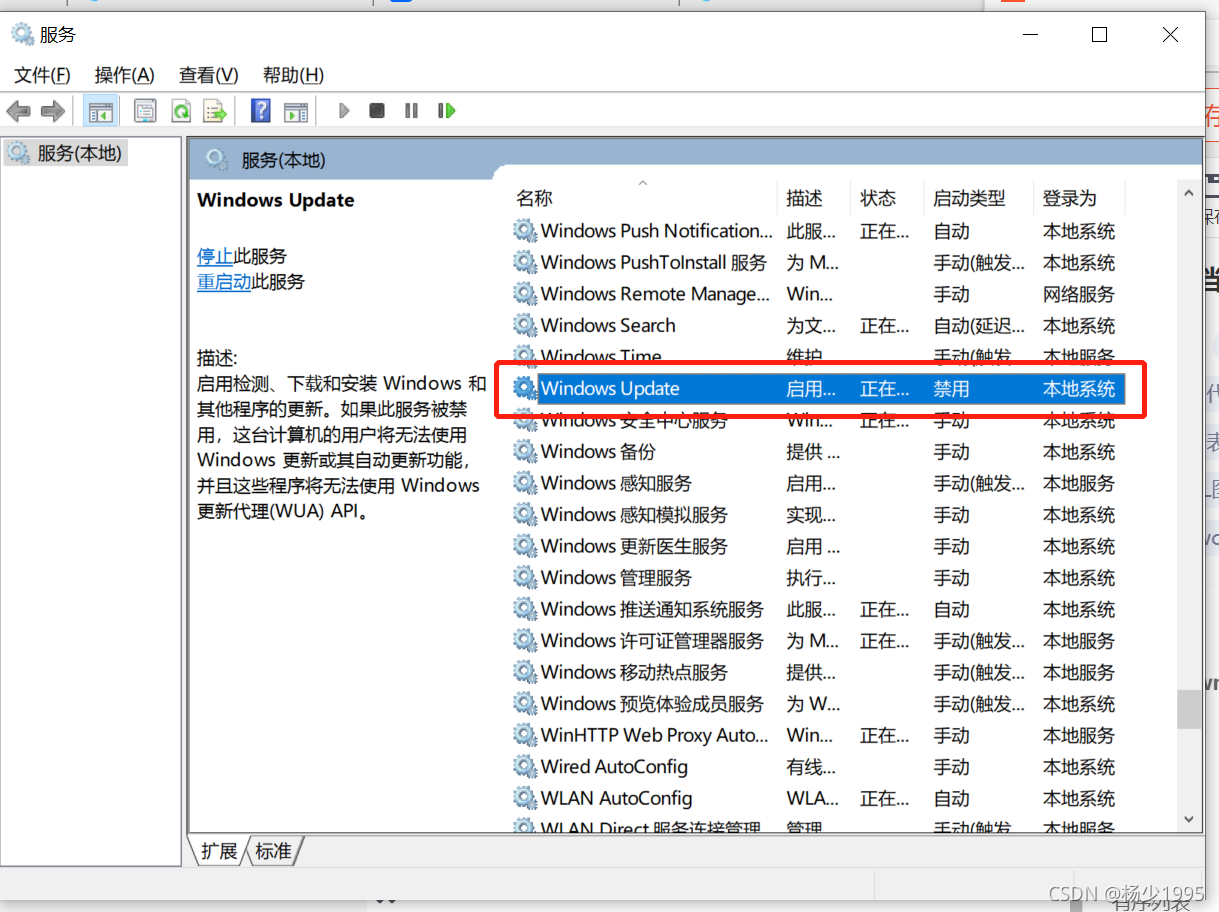This screenshot has width=1219, height=912.
Task: Select the WLAN AutoConfig service name
Action: point(616,798)
